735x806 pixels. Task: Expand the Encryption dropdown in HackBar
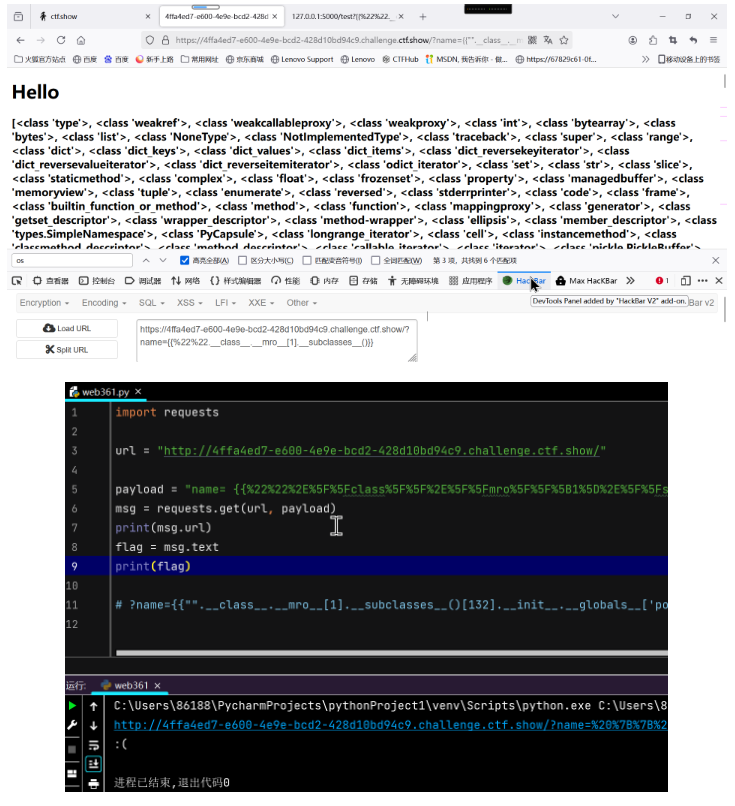[44, 303]
